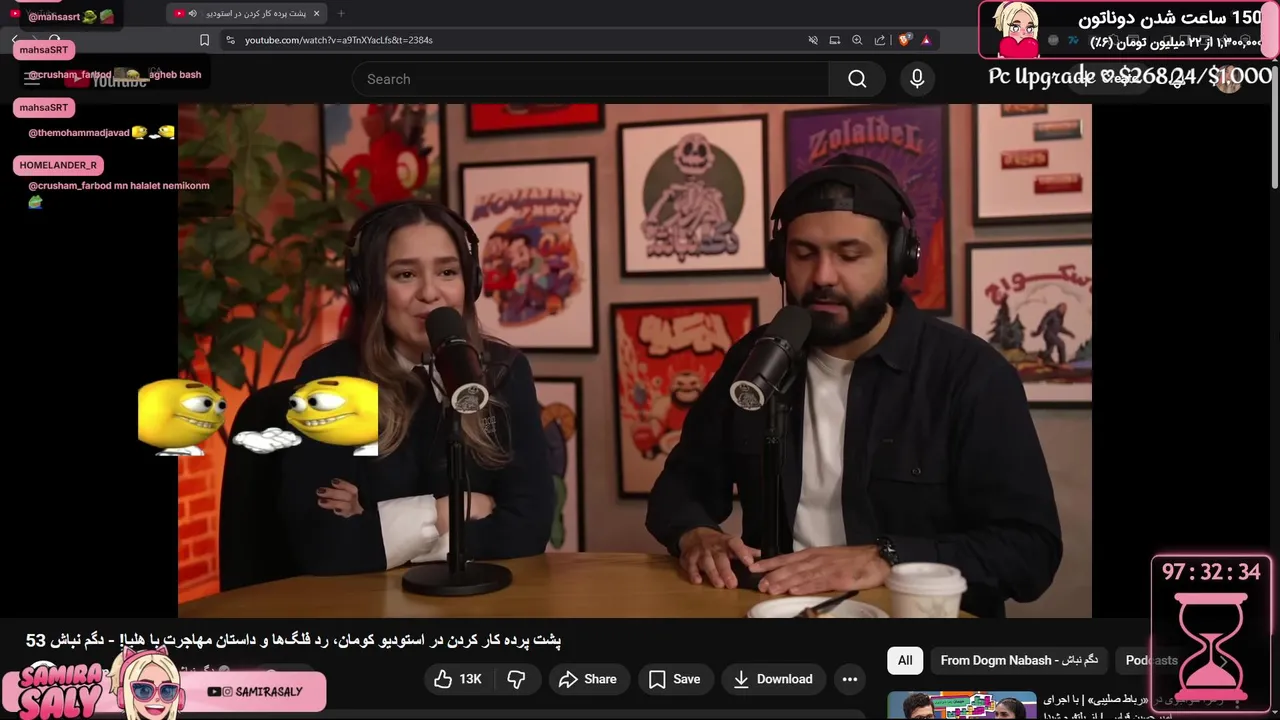Click the Brave Shields lion icon
1280x720 pixels.
(904, 40)
